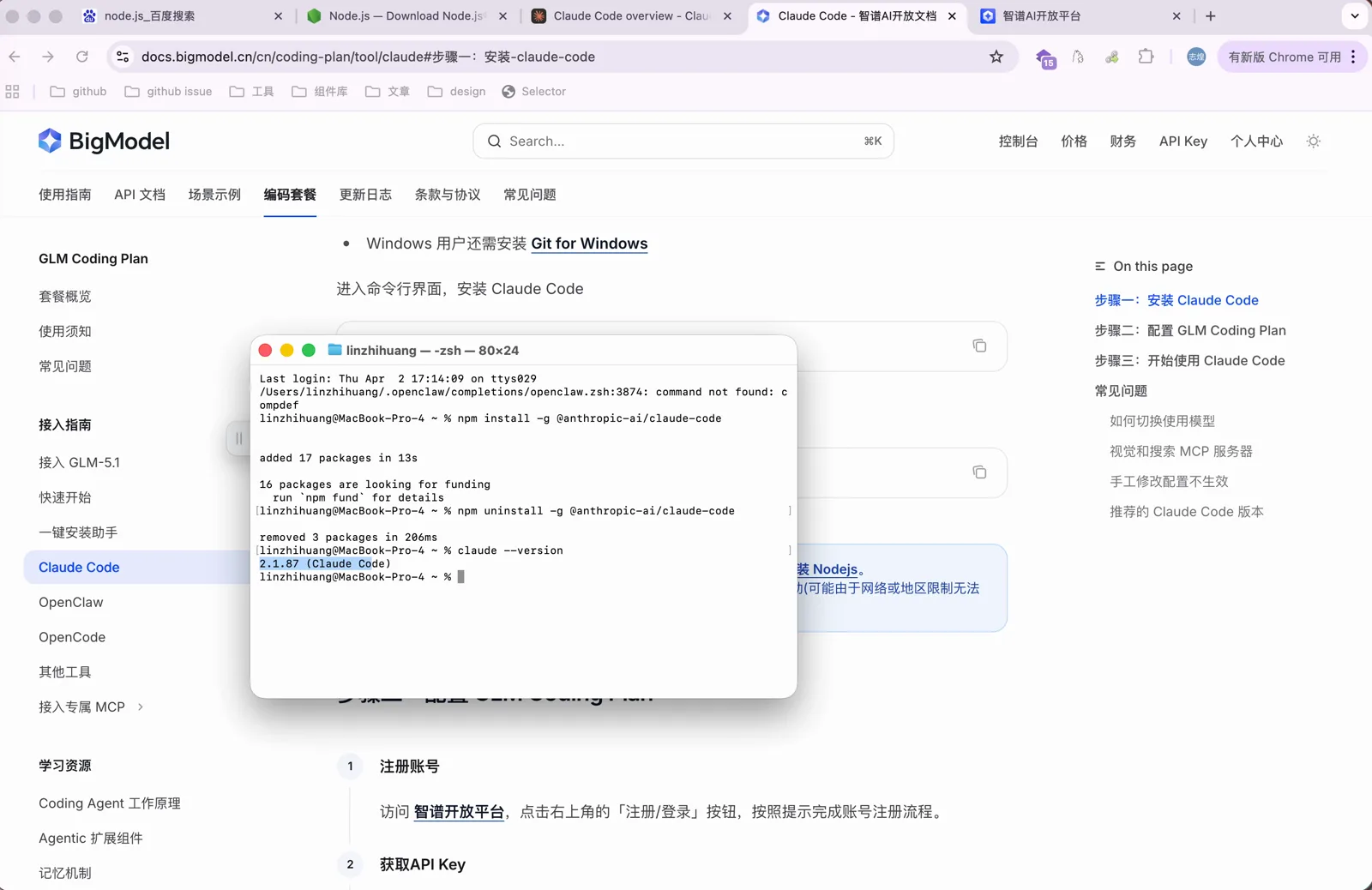Open 套餐概览 in sidebar
This screenshot has height=890, width=1372.
coord(65,297)
